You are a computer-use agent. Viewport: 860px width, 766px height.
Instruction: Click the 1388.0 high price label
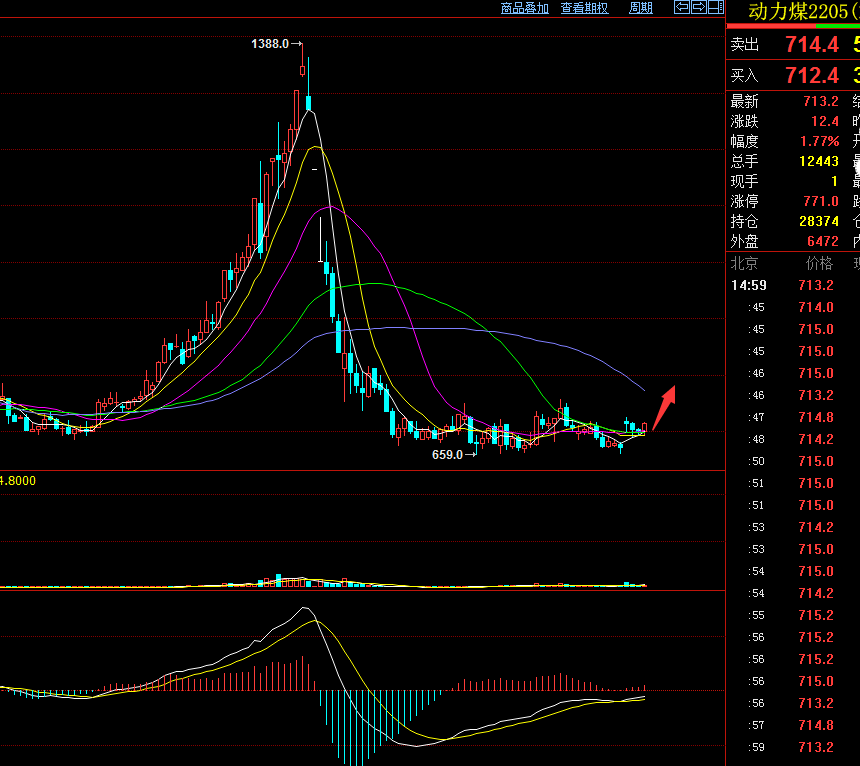pyautogui.click(x=270, y=44)
